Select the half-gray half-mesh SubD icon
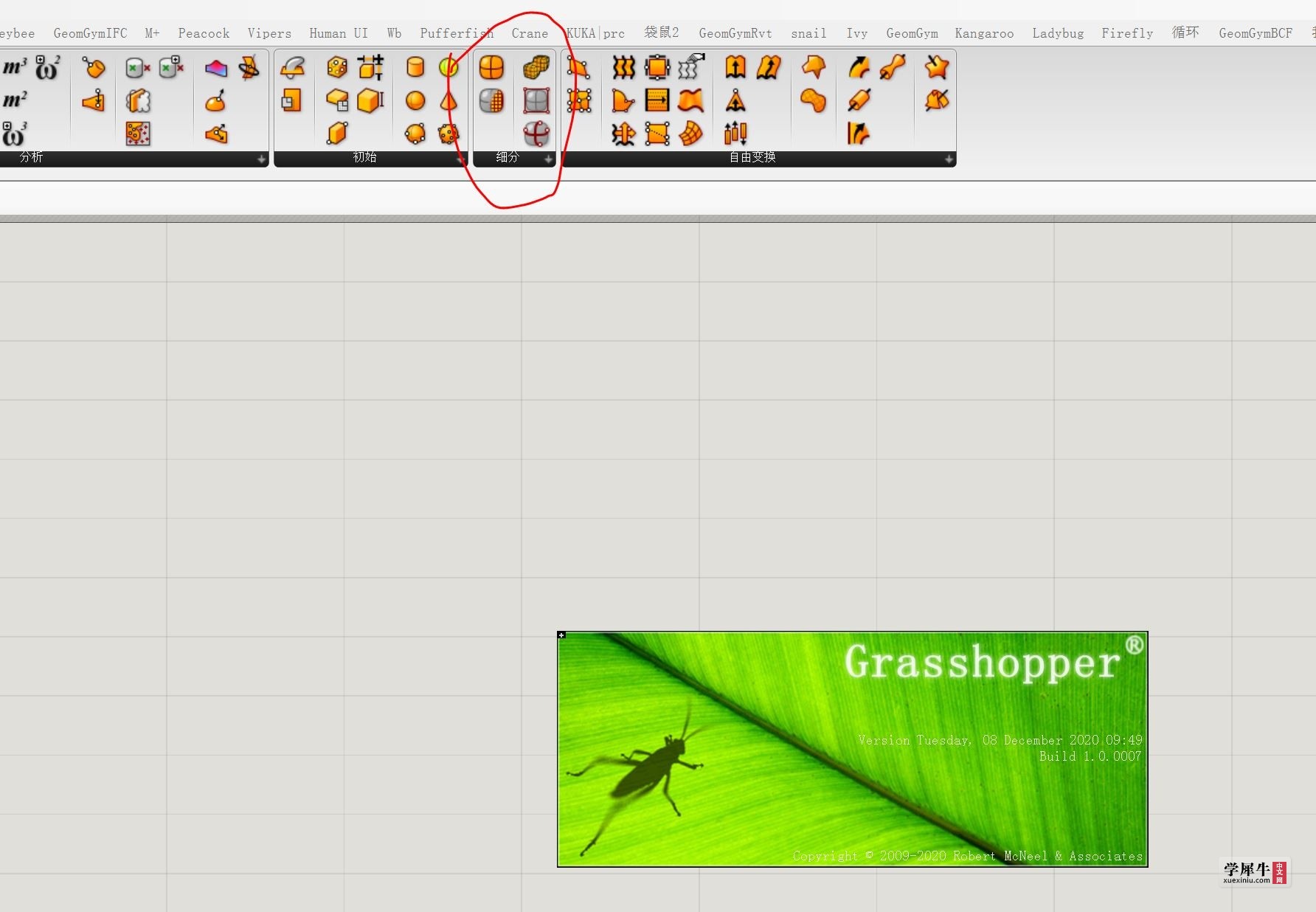Image resolution: width=1316 pixels, height=912 pixels. (491, 100)
